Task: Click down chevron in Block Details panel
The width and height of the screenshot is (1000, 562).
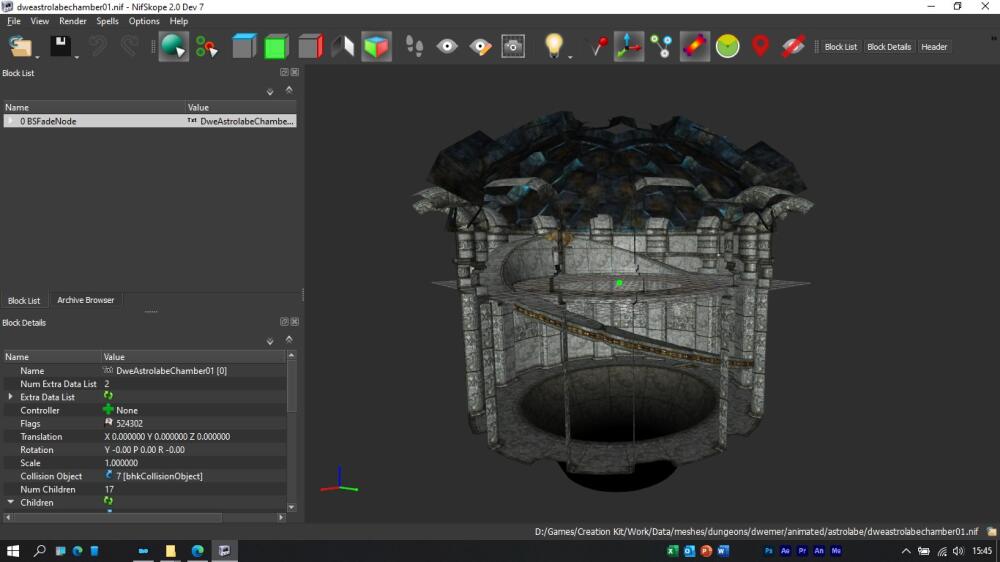Action: (270, 341)
